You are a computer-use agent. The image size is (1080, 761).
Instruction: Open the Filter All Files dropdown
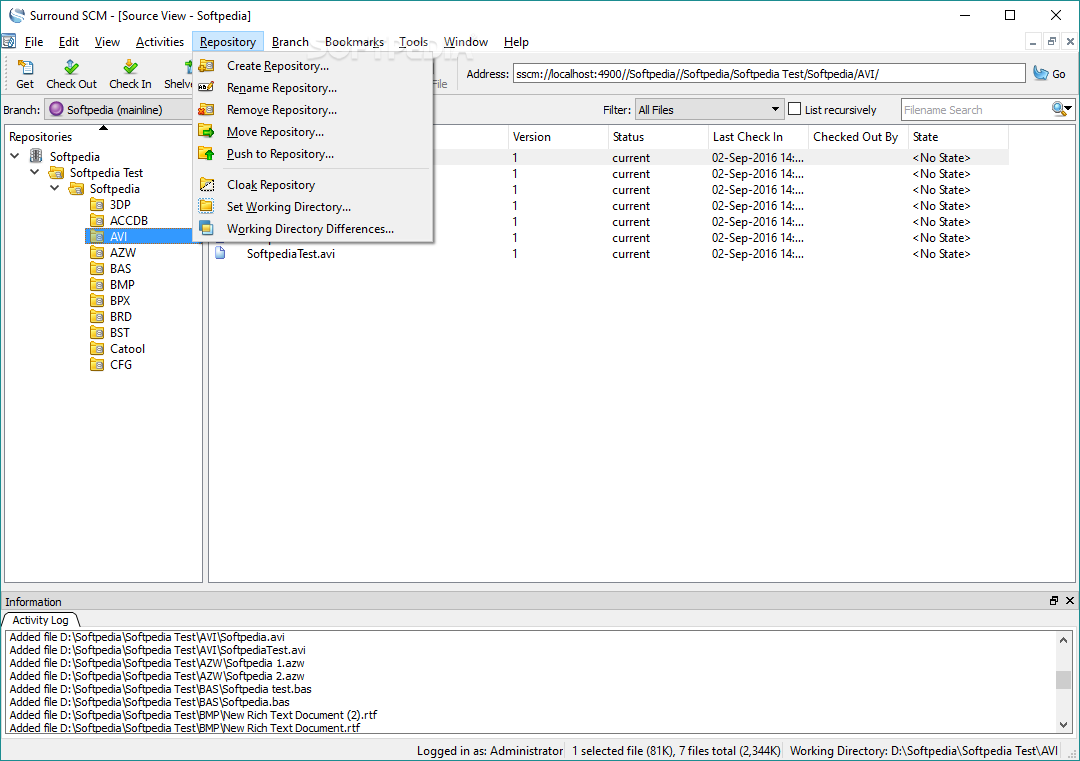pos(709,110)
